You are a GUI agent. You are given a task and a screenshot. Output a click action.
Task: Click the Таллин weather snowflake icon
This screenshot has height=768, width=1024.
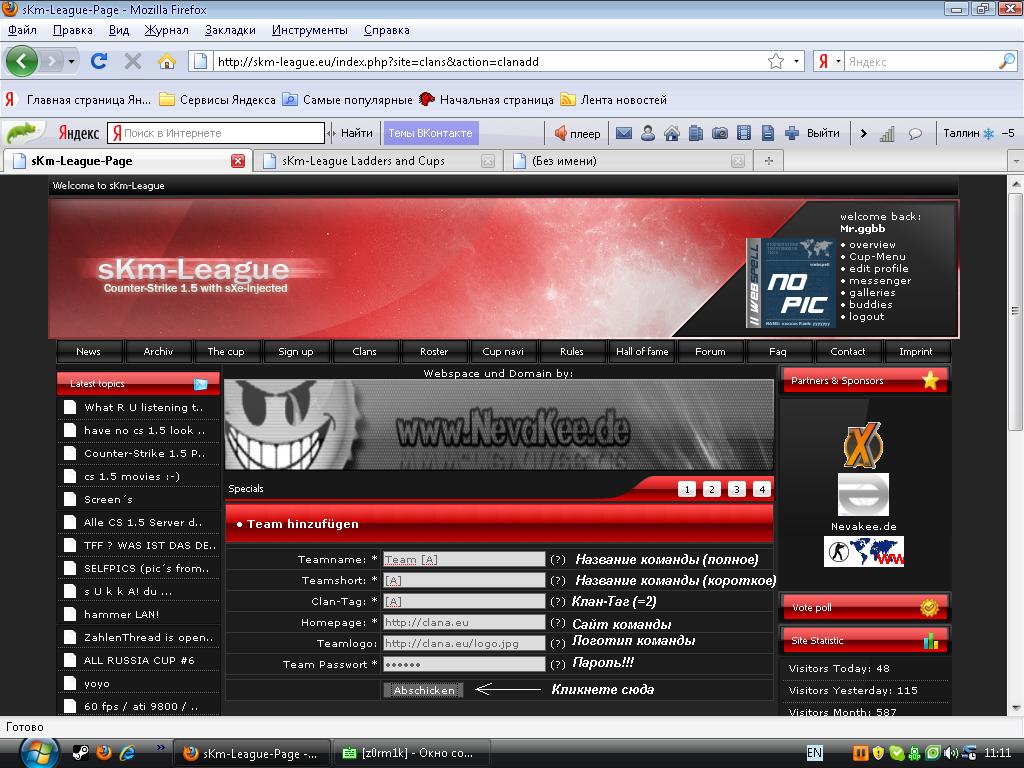pyautogui.click(x=989, y=134)
